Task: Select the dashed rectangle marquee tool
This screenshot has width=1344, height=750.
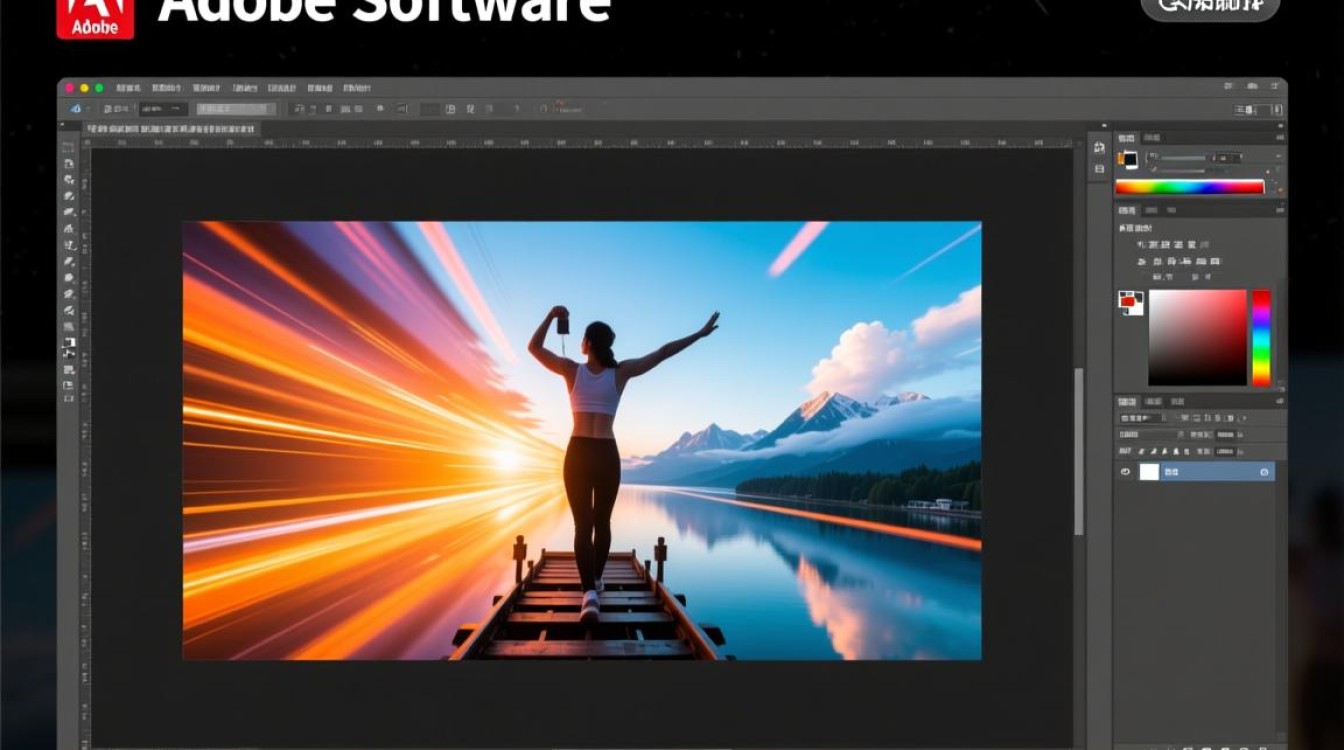Action: point(69,147)
